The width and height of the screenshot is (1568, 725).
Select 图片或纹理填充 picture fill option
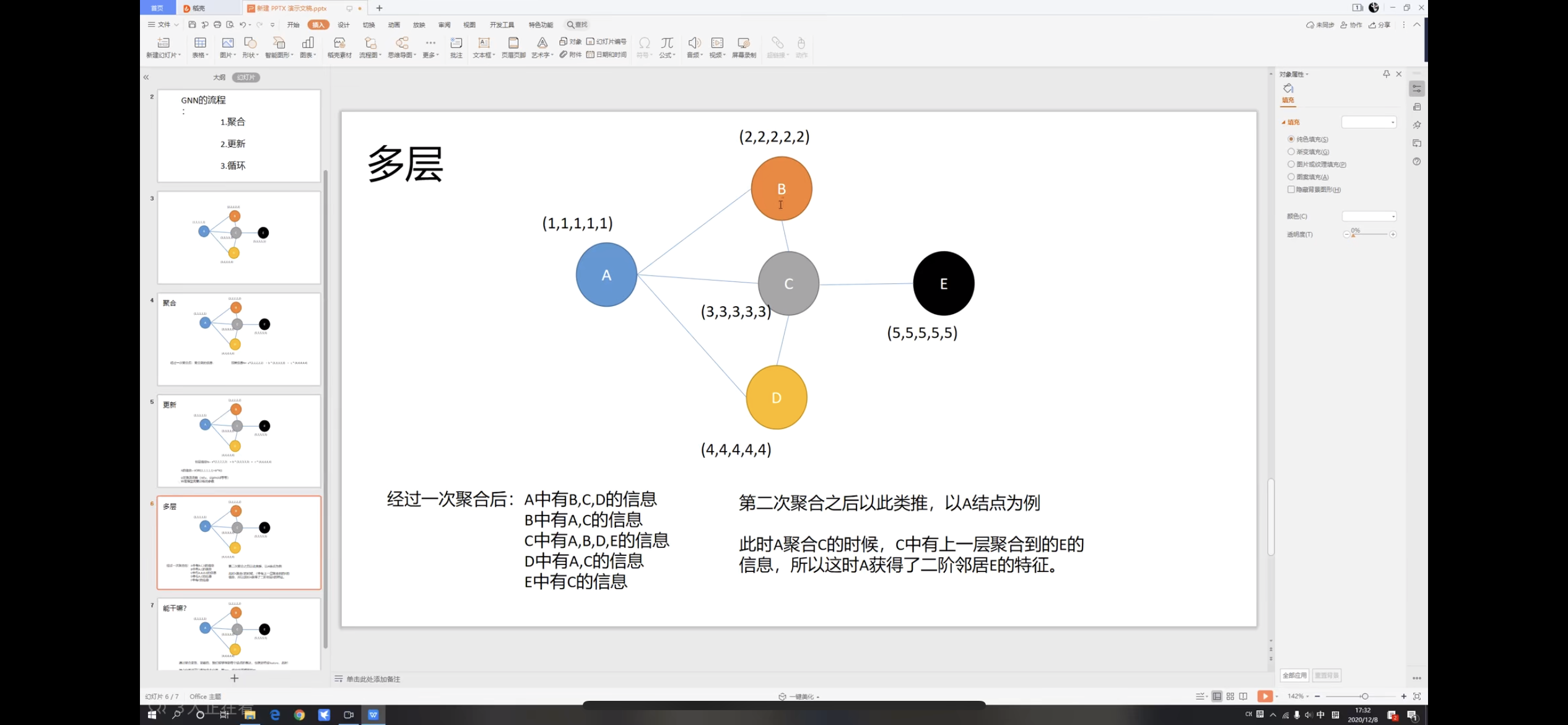click(1317, 164)
